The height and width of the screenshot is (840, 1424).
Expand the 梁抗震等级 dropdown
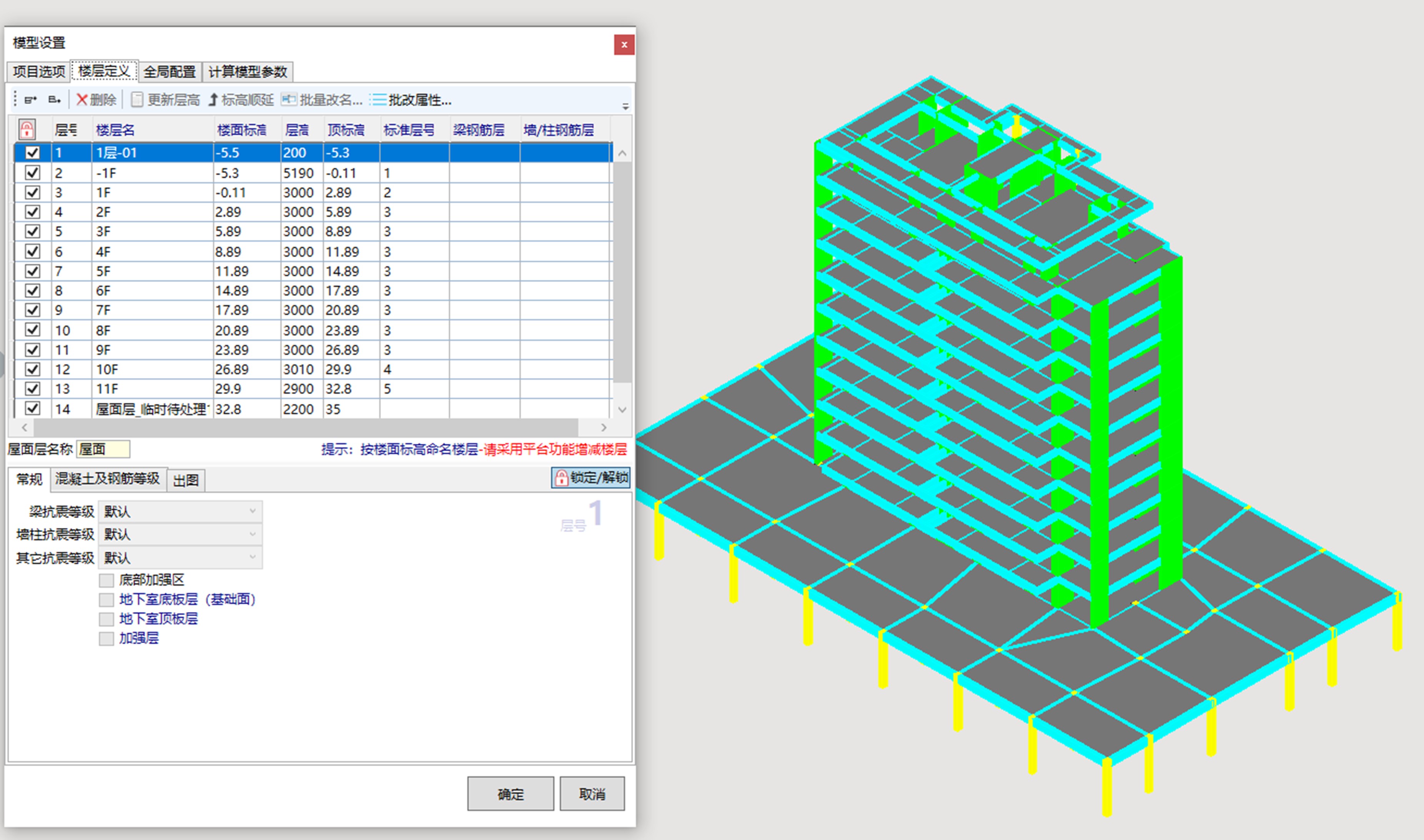coord(253,511)
